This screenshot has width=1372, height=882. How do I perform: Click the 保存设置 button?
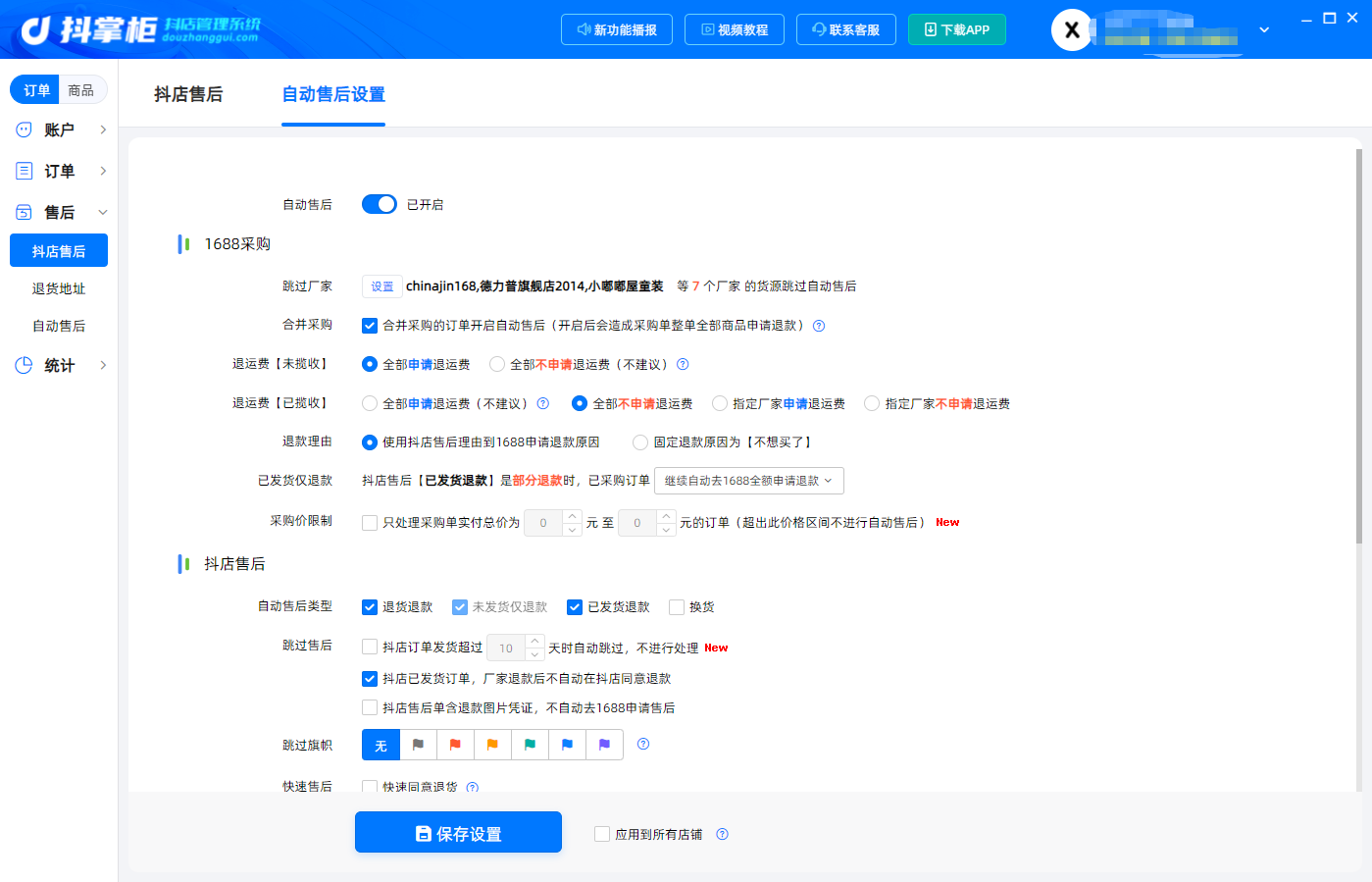(x=458, y=832)
